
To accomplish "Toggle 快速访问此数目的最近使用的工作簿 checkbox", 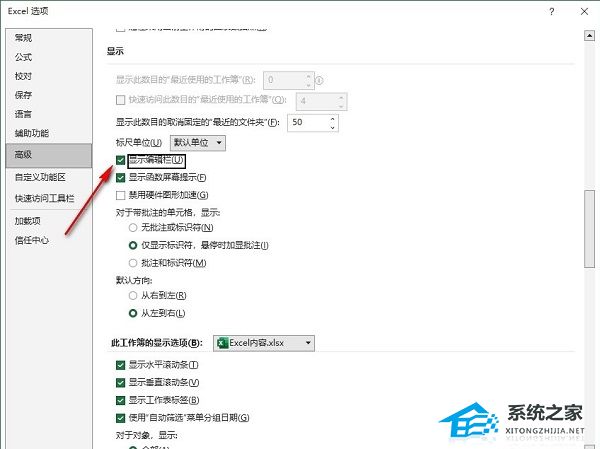I will (121, 100).
